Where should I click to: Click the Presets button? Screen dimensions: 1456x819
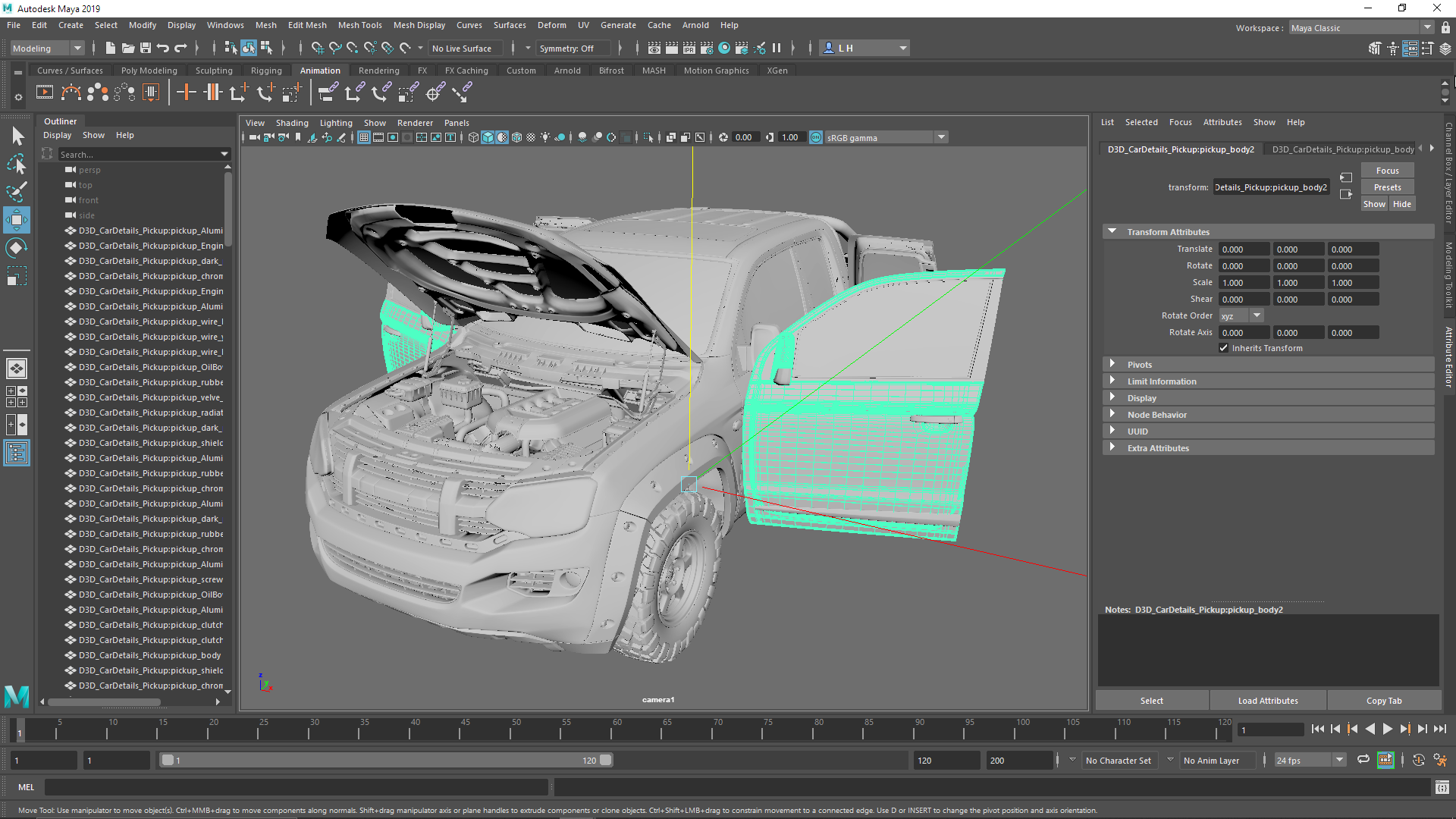click(1387, 187)
